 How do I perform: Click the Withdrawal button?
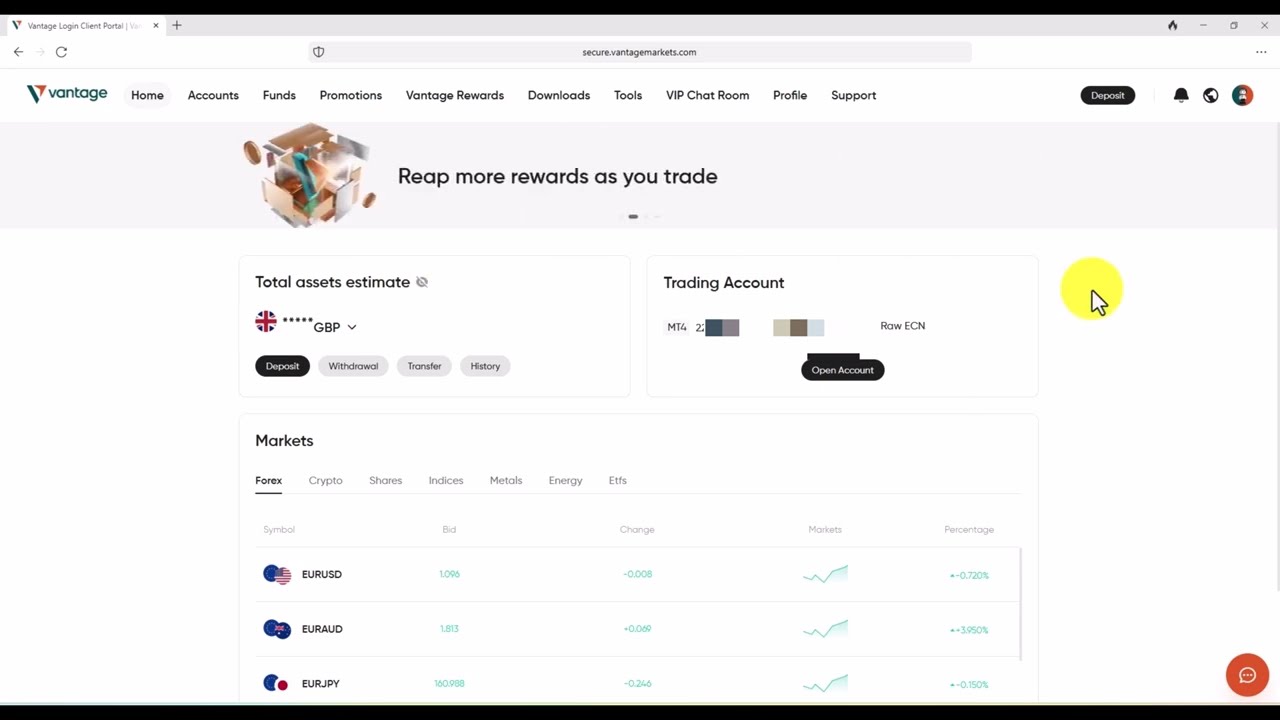(x=353, y=366)
